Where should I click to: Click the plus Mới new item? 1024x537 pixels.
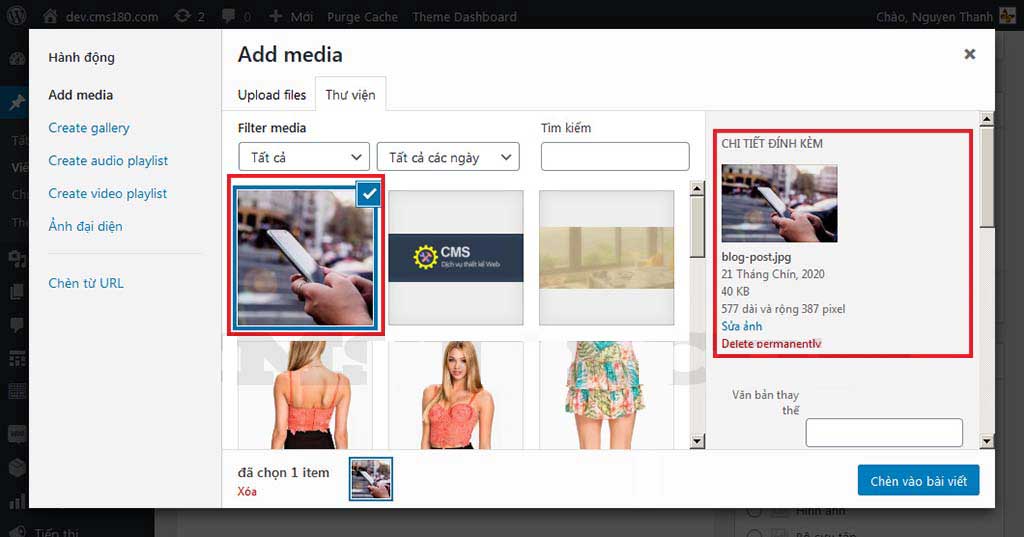tap(291, 16)
